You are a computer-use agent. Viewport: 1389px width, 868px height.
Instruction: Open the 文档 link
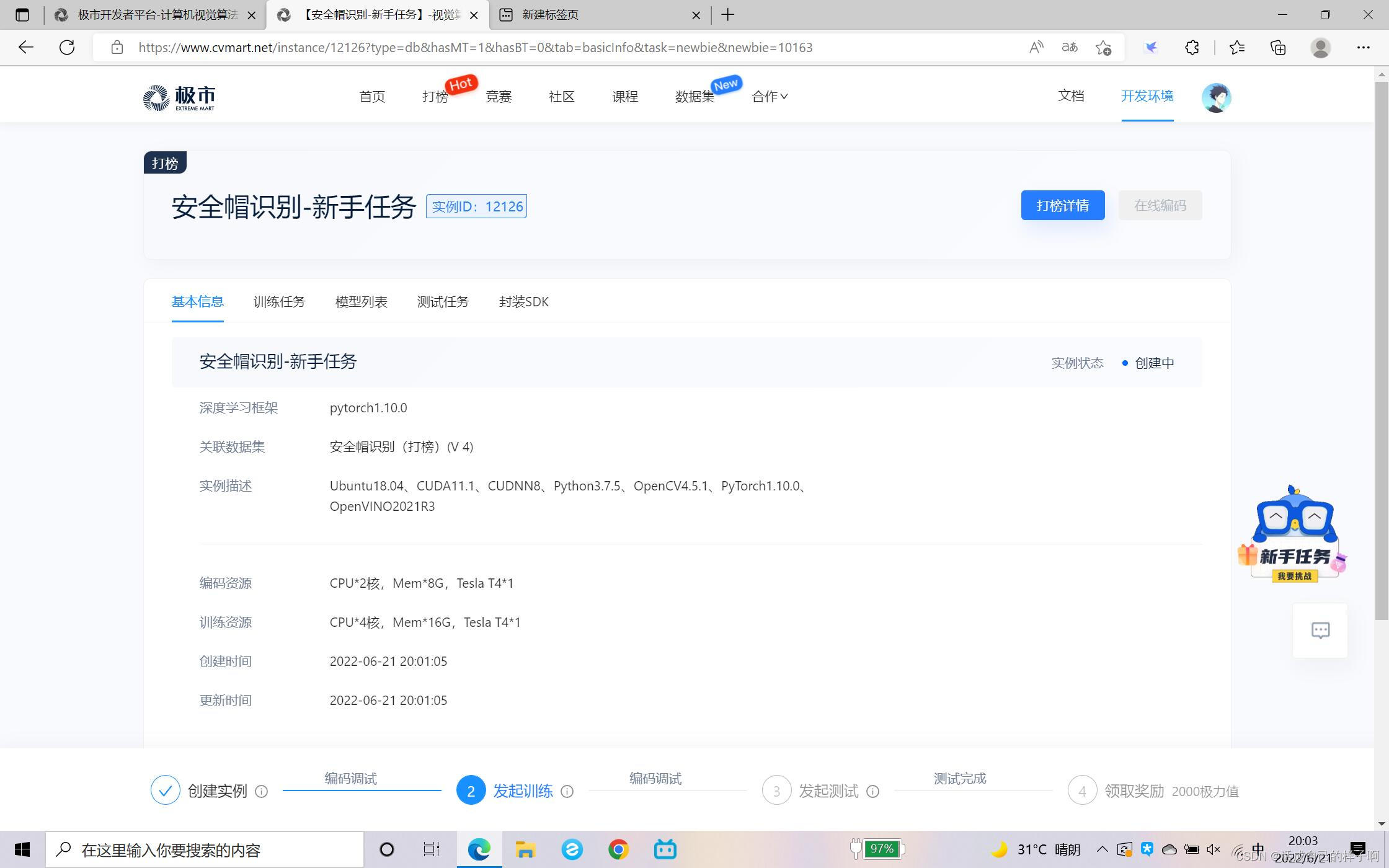pyautogui.click(x=1071, y=96)
